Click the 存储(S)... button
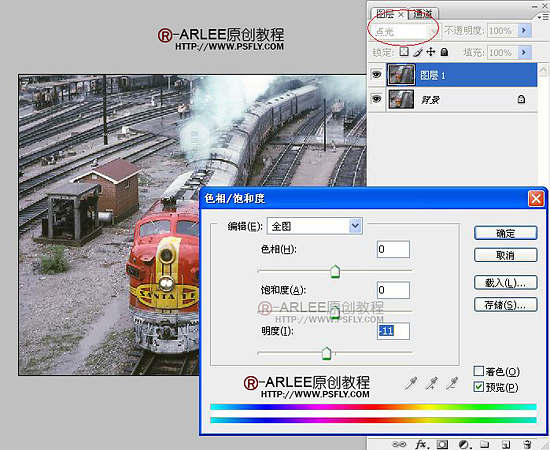550x450 pixels. [x=505, y=304]
